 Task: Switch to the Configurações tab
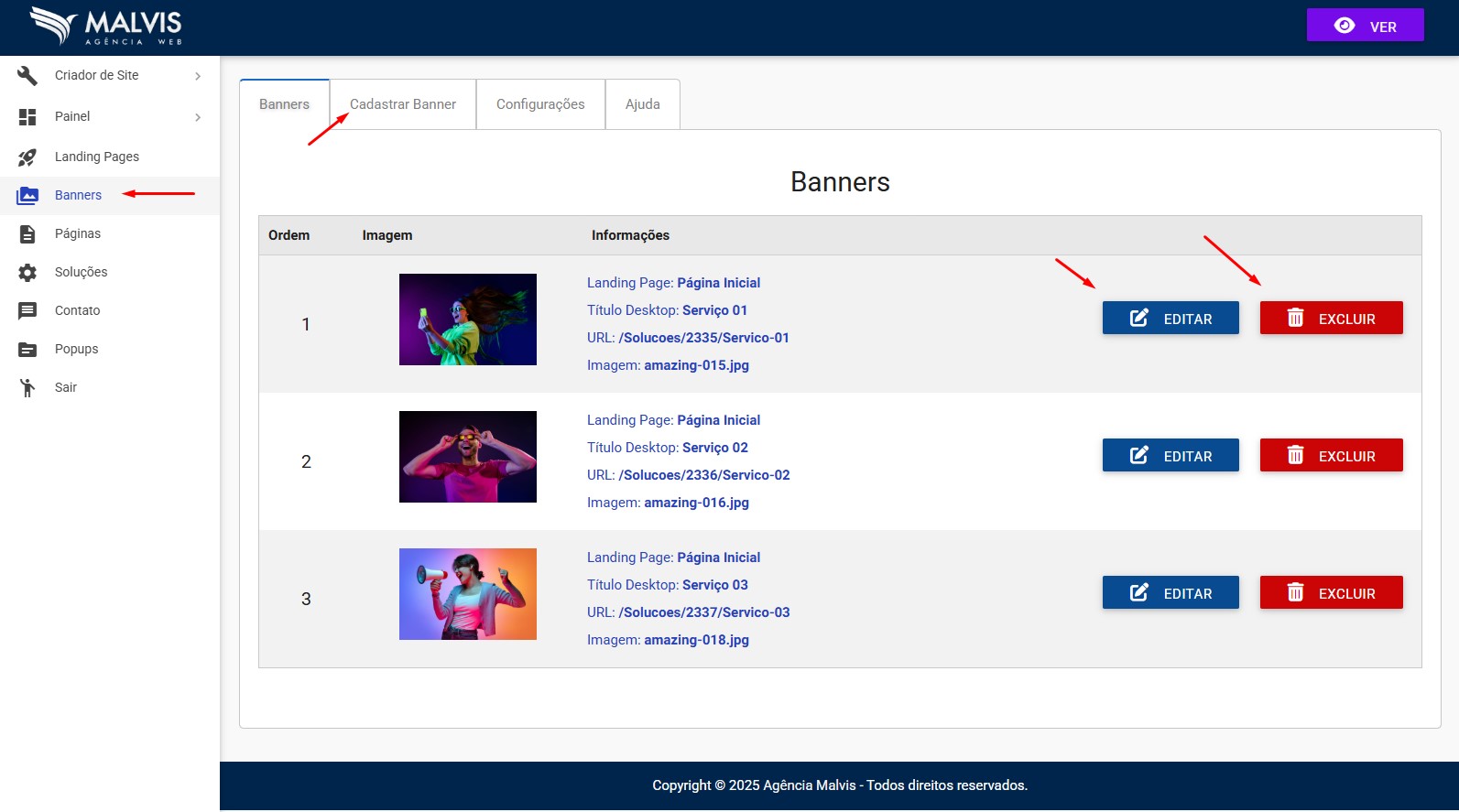click(x=540, y=104)
